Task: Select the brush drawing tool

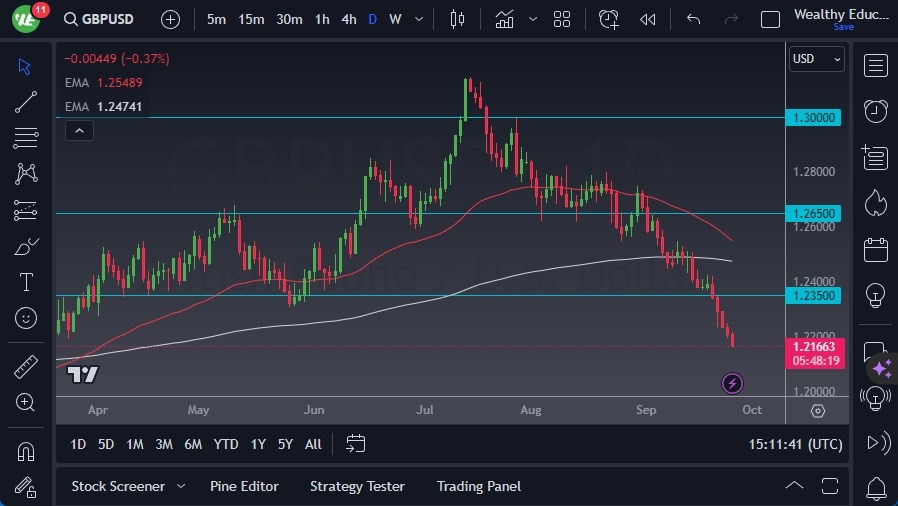Action: pyautogui.click(x=26, y=246)
